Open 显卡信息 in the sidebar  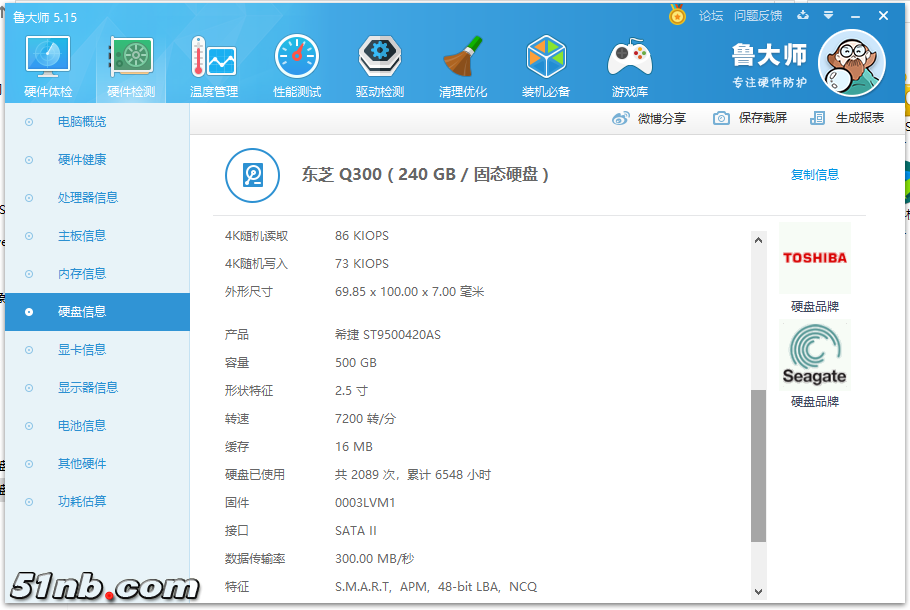(x=82, y=350)
